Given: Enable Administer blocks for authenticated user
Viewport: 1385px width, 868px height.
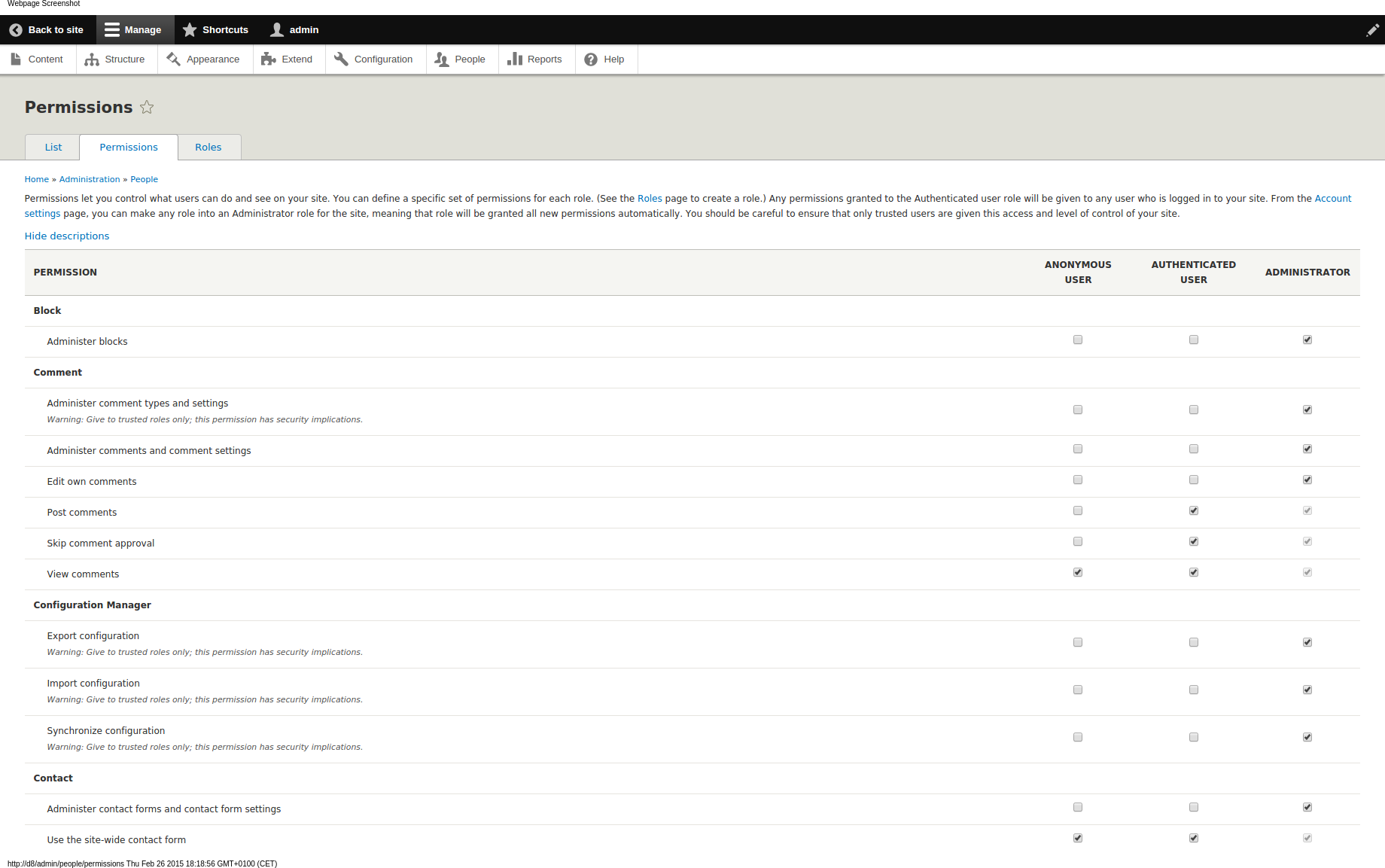Looking at the screenshot, I should point(1194,340).
